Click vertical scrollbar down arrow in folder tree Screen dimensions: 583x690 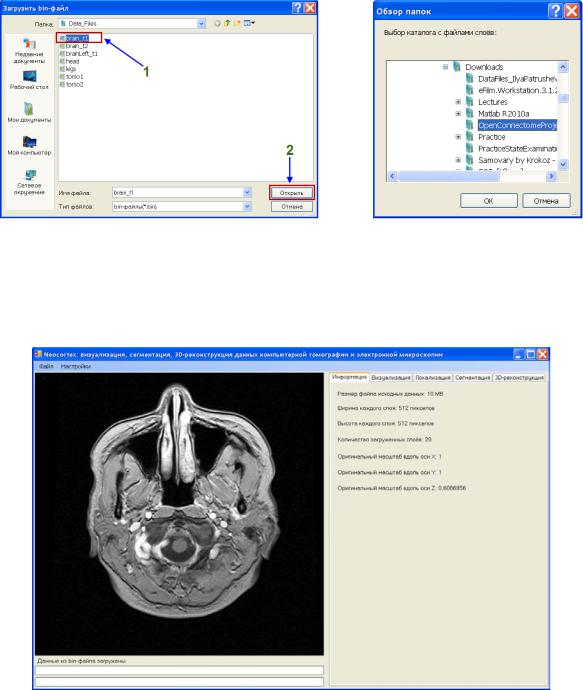tap(563, 165)
